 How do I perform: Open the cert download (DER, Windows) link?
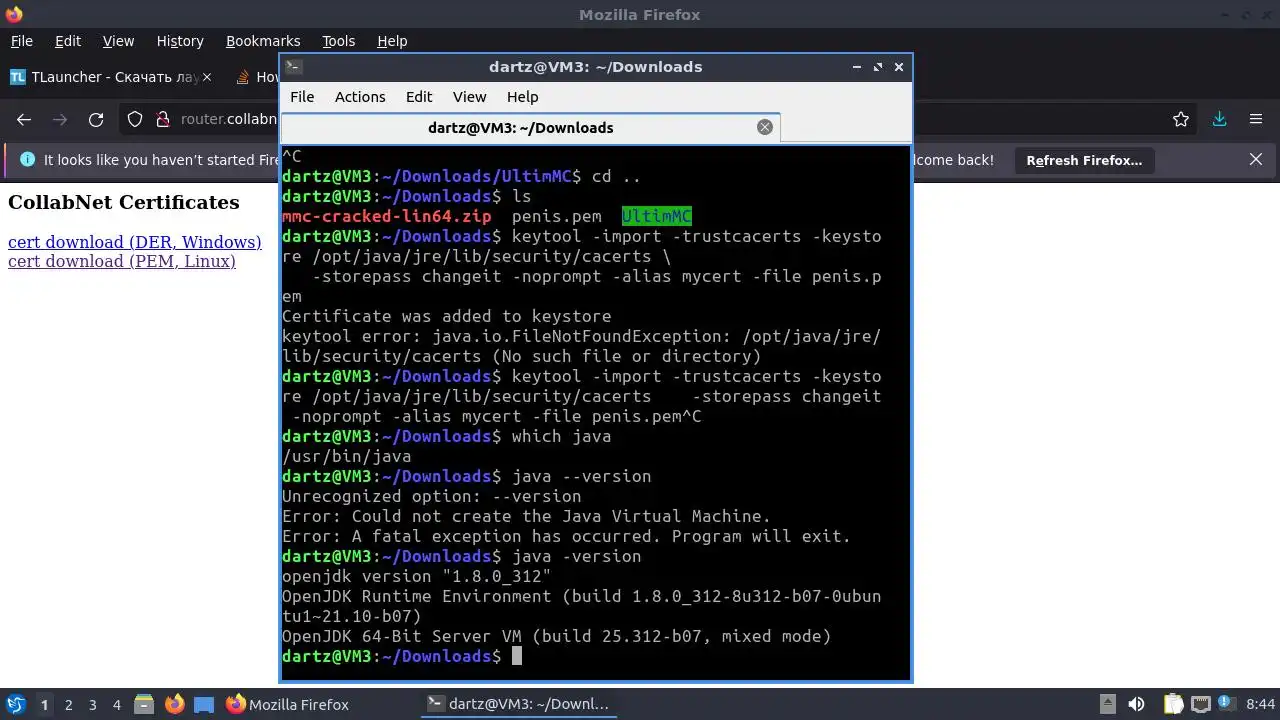click(x=134, y=242)
